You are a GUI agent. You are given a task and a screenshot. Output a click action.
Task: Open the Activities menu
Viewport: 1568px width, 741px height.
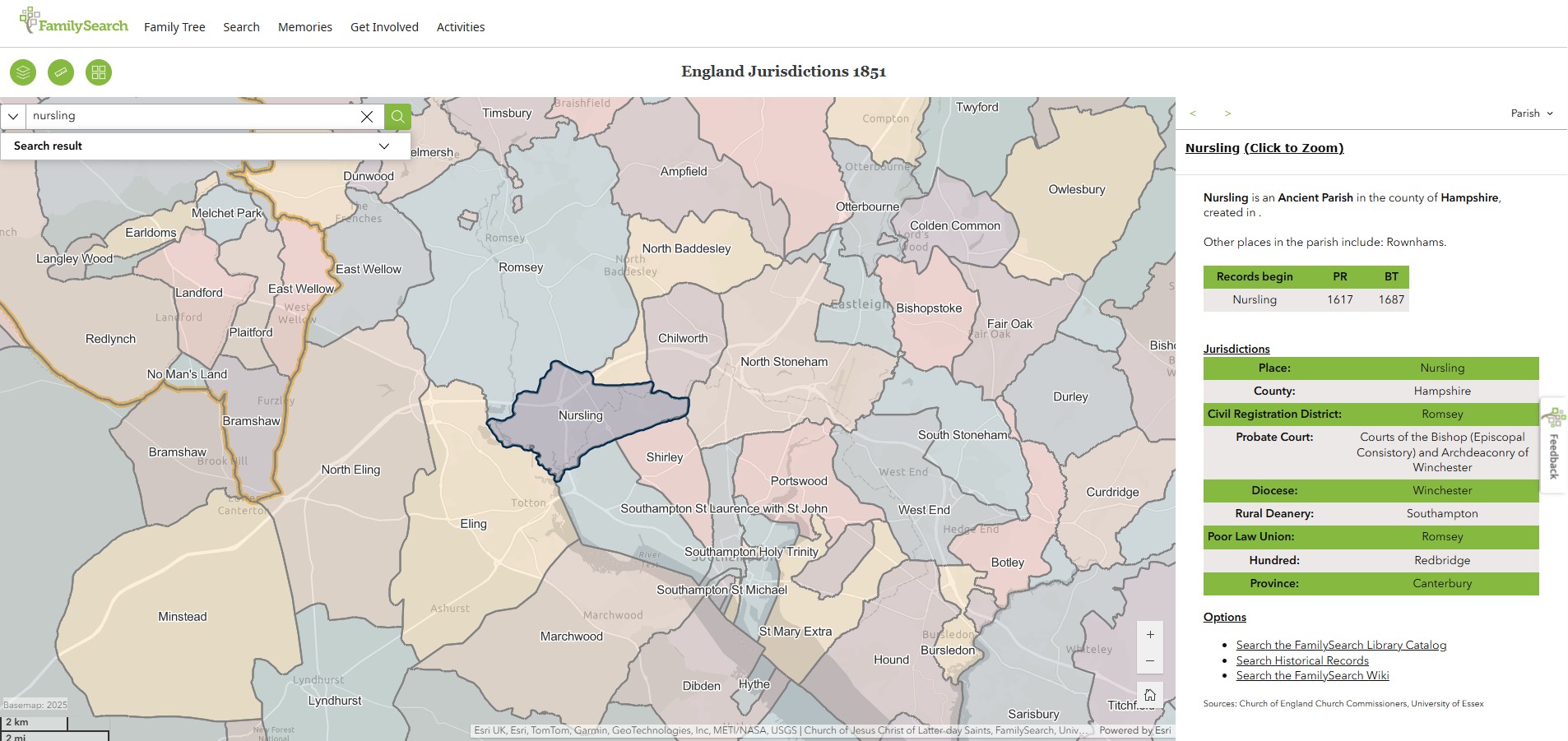(x=461, y=27)
